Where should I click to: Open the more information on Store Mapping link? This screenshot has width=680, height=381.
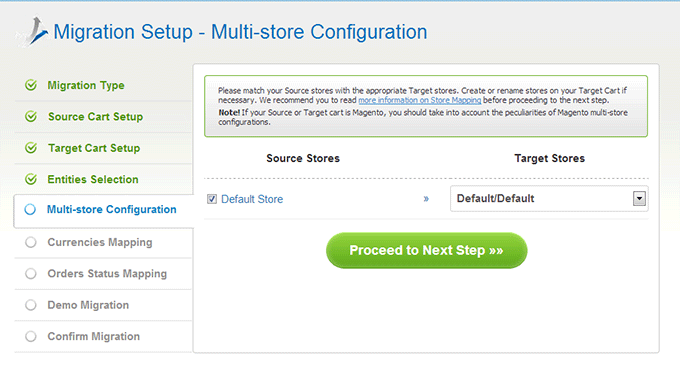click(419, 100)
